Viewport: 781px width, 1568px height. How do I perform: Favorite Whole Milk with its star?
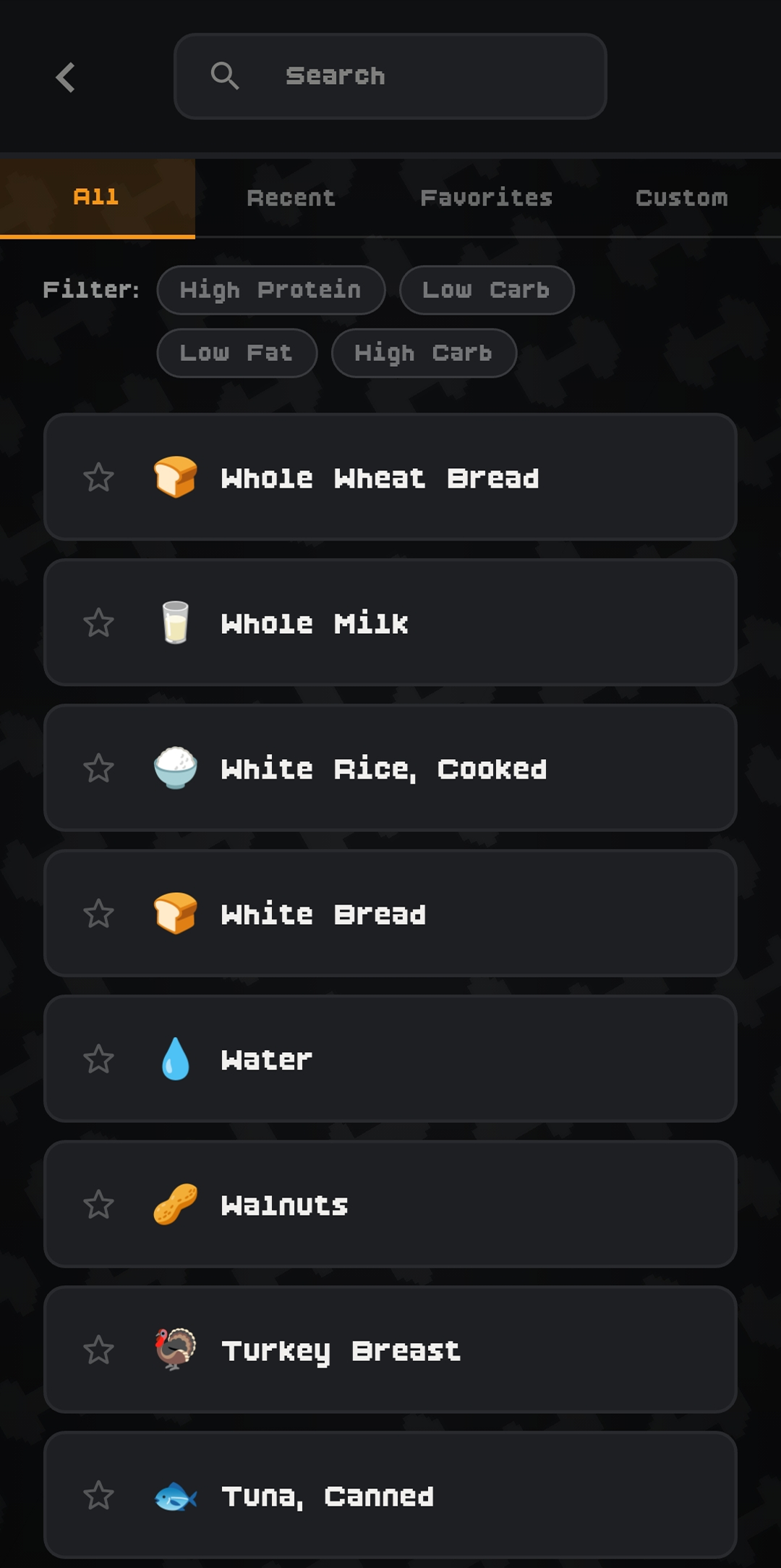(98, 623)
